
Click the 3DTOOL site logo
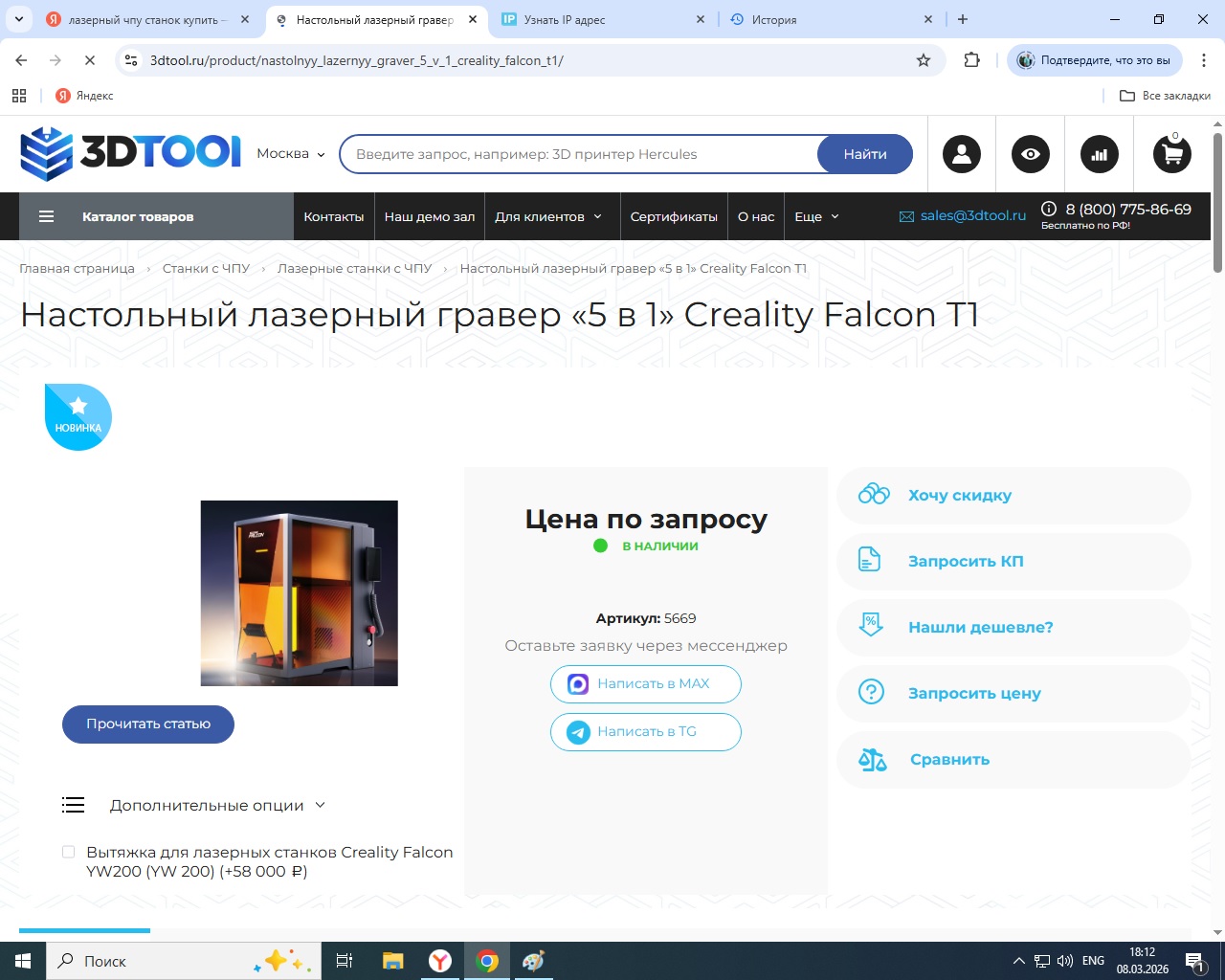(130, 153)
